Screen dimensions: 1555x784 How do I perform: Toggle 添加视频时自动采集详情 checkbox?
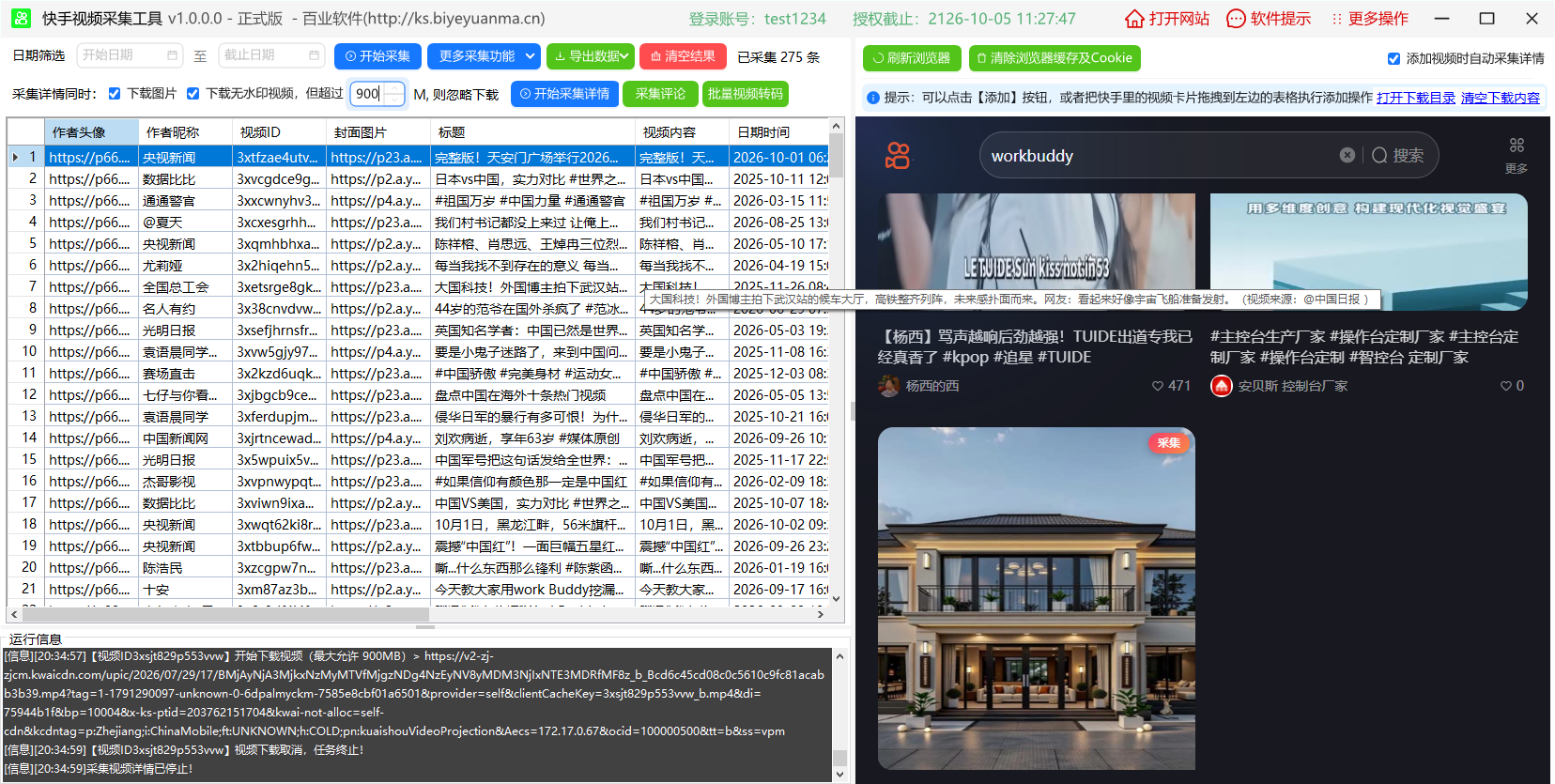[x=1393, y=58]
